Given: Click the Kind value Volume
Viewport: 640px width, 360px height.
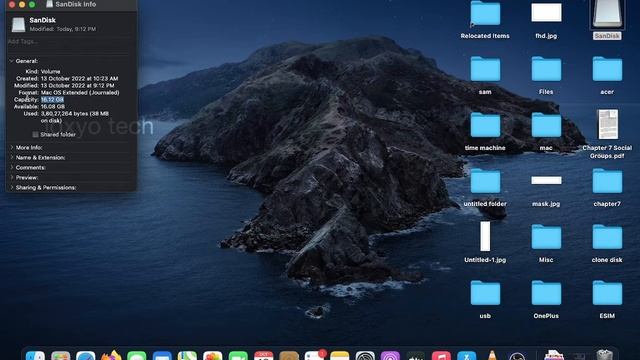Looking at the screenshot, I should click(x=51, y=71).
